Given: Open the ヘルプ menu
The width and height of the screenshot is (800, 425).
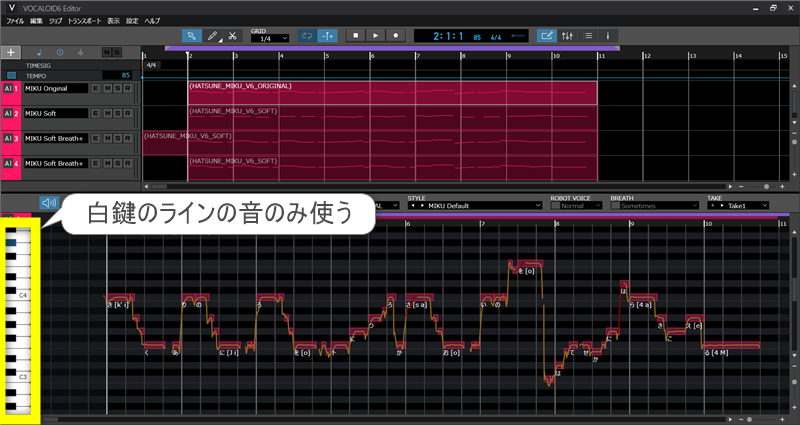Looking at the screenshot, I should (152, 21).
